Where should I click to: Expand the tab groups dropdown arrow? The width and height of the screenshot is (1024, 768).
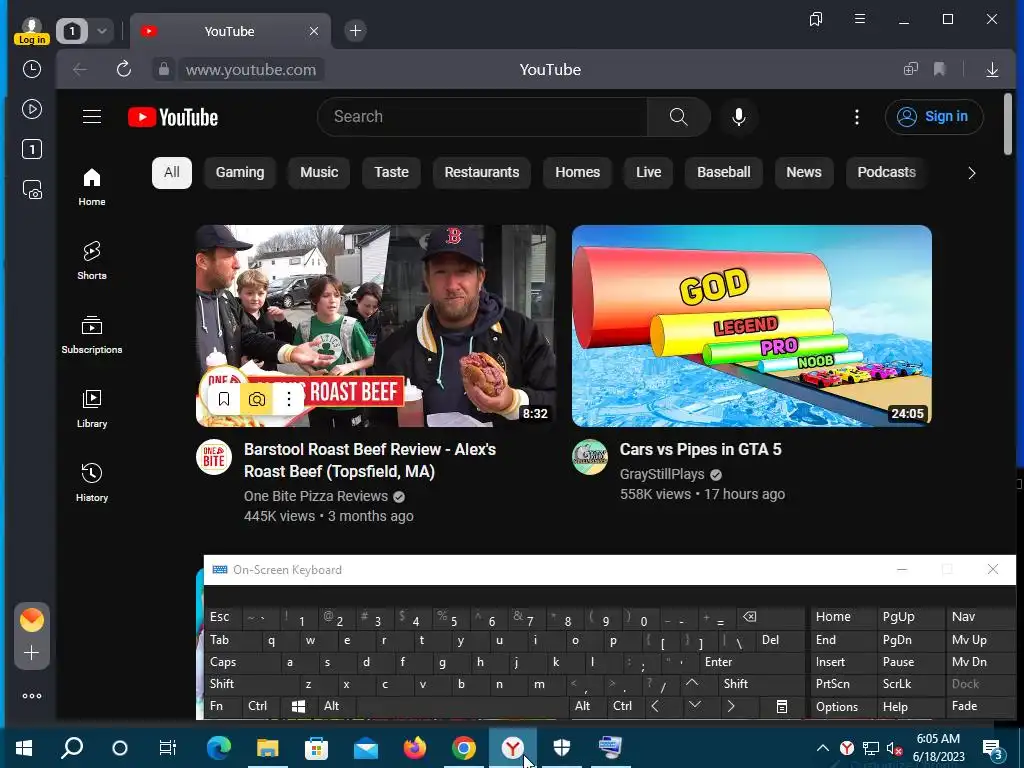click(102, 31)
